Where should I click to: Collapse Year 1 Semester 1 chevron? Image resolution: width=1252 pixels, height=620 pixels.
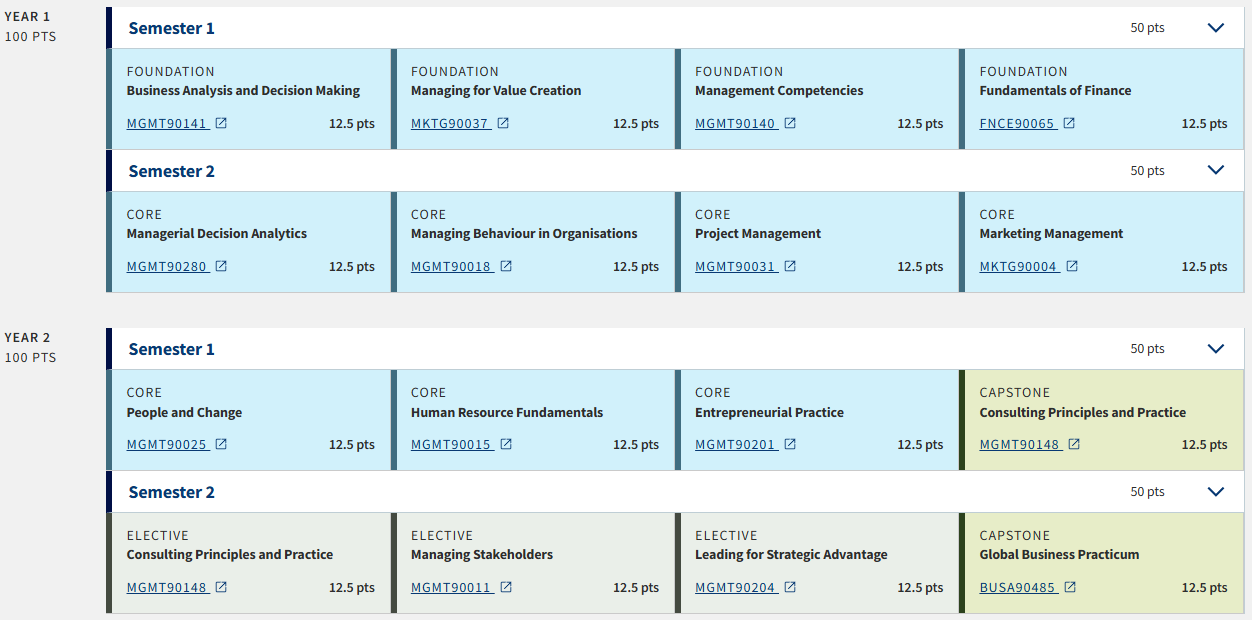click(1216, 28)
